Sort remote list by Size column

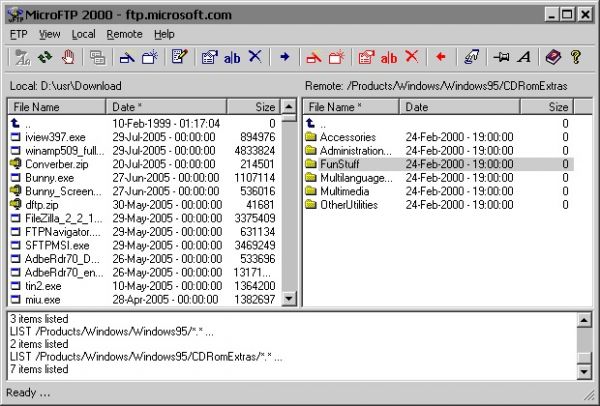pyautogui.click(x=547, y=107)
